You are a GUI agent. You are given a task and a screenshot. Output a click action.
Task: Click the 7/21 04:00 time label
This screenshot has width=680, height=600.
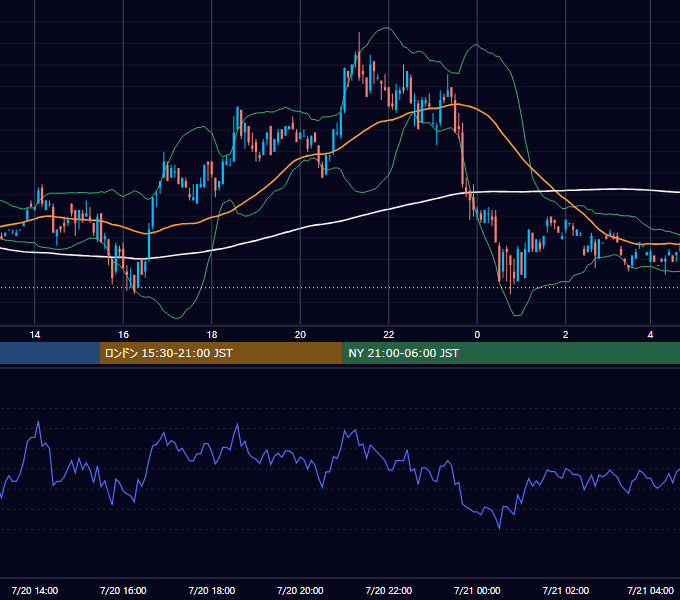(651, 591)
